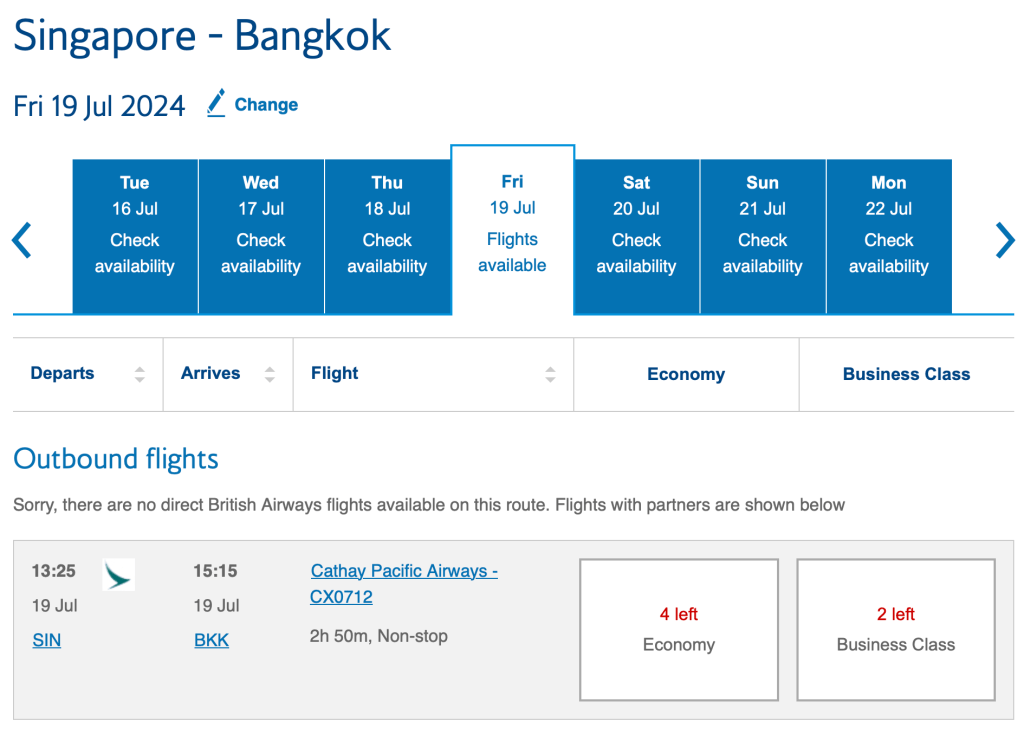Image resolution: width=1024 pixels, height=734 pixels.
Task: Select the left arrow to see earlier dates
Action: (x=21, y=240)
